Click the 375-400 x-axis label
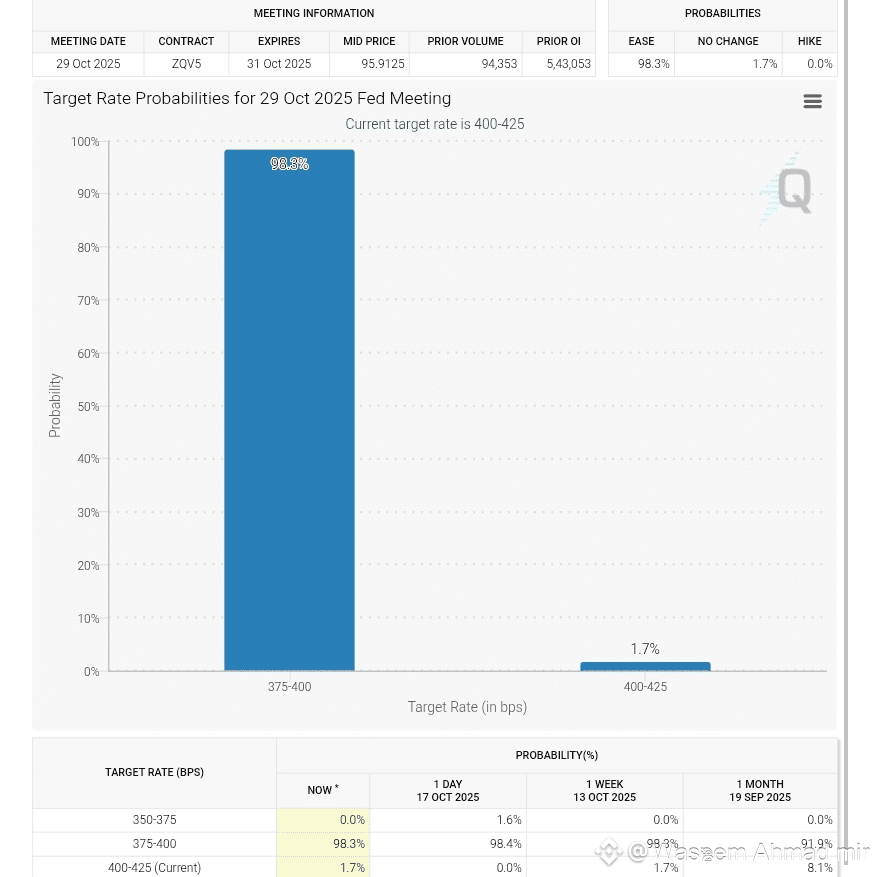The width and height of the screenshot is (877, 877). point(289,687)
